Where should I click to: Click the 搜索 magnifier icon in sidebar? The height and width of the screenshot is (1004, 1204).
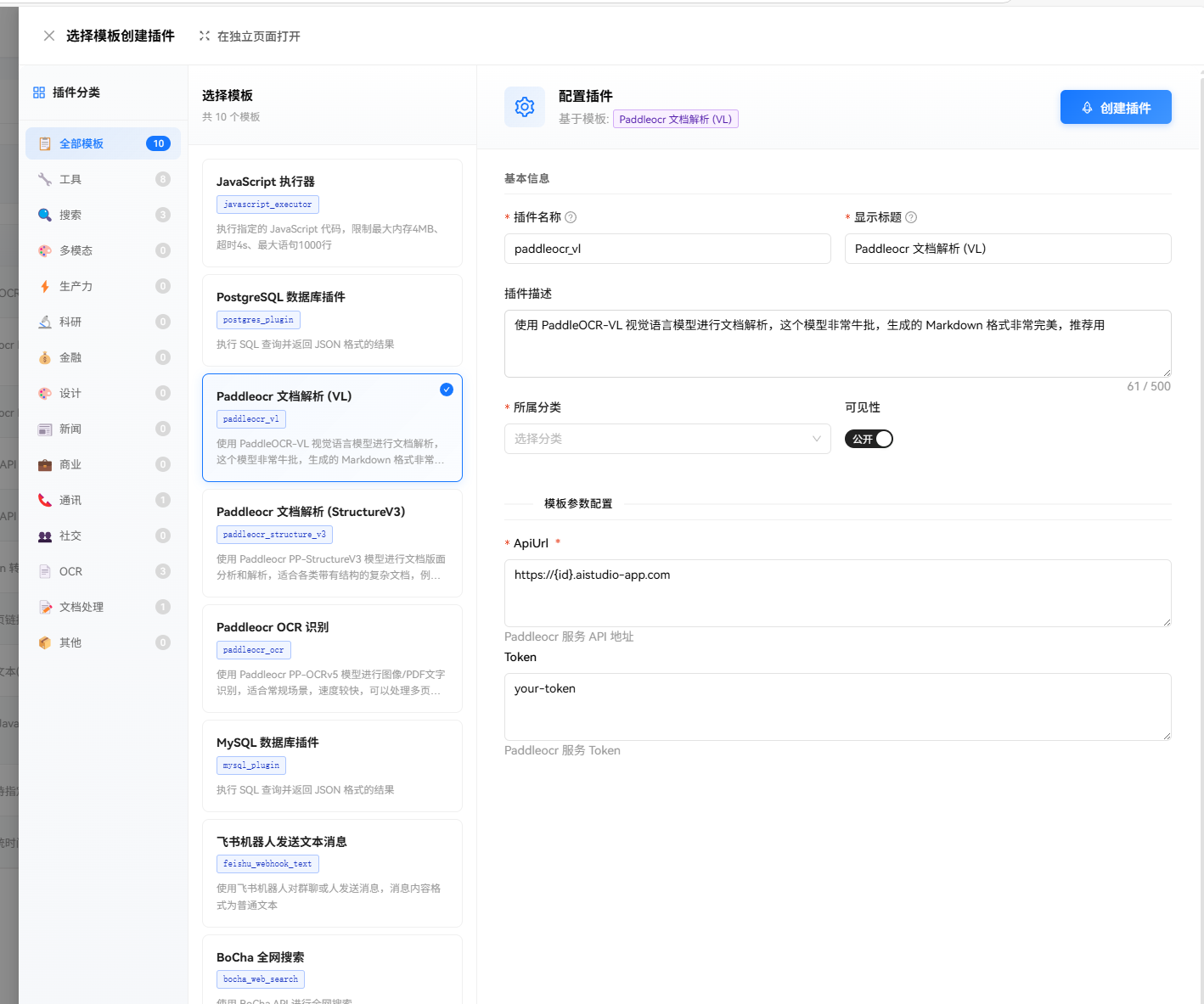(x=45, y=215)
